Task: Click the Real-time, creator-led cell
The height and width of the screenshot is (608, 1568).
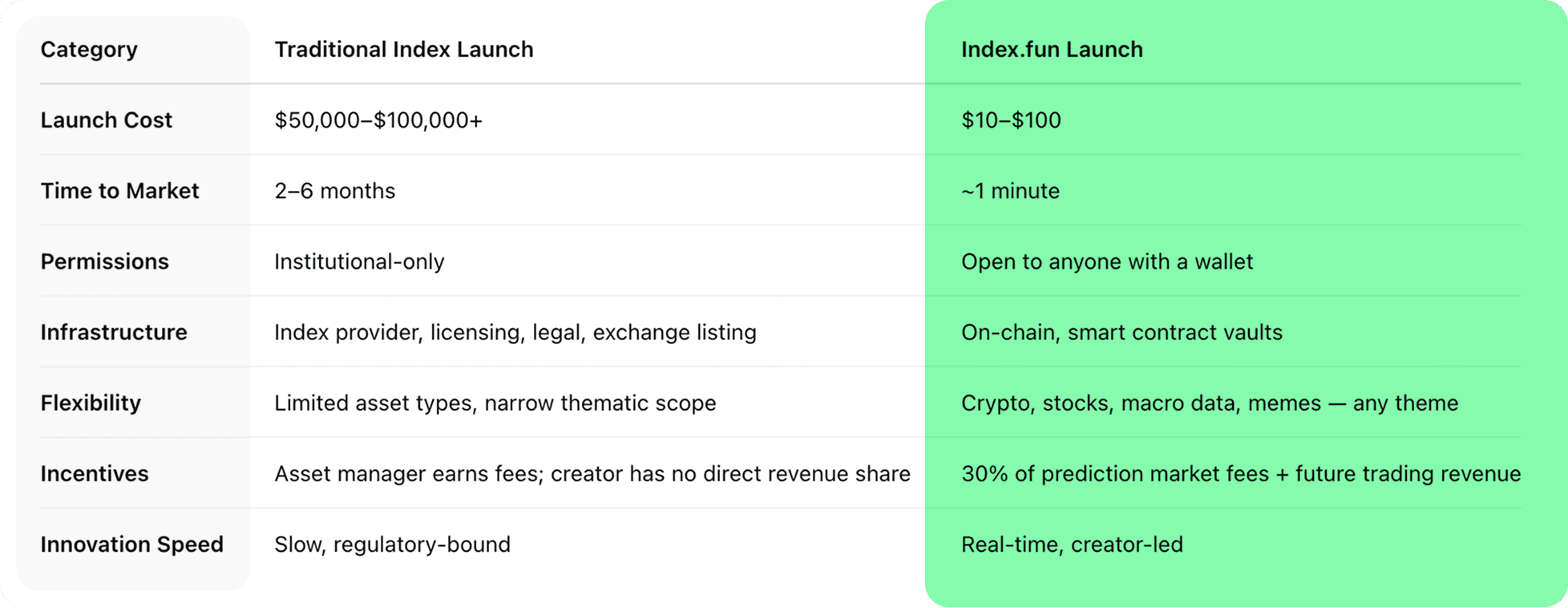Action: click(1072, 544)
